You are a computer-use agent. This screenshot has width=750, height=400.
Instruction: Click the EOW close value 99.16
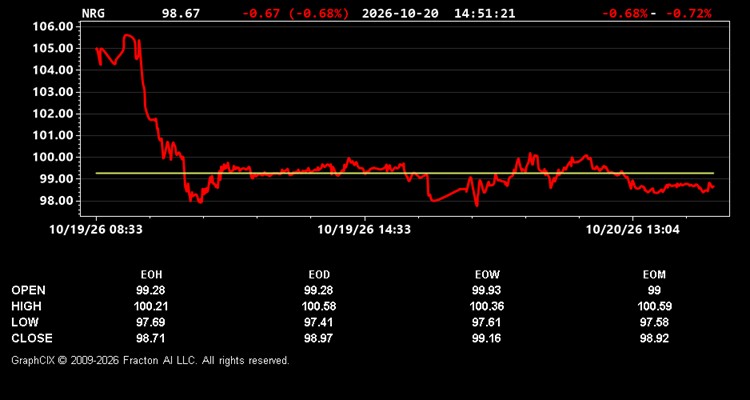[x=487, y=338]
